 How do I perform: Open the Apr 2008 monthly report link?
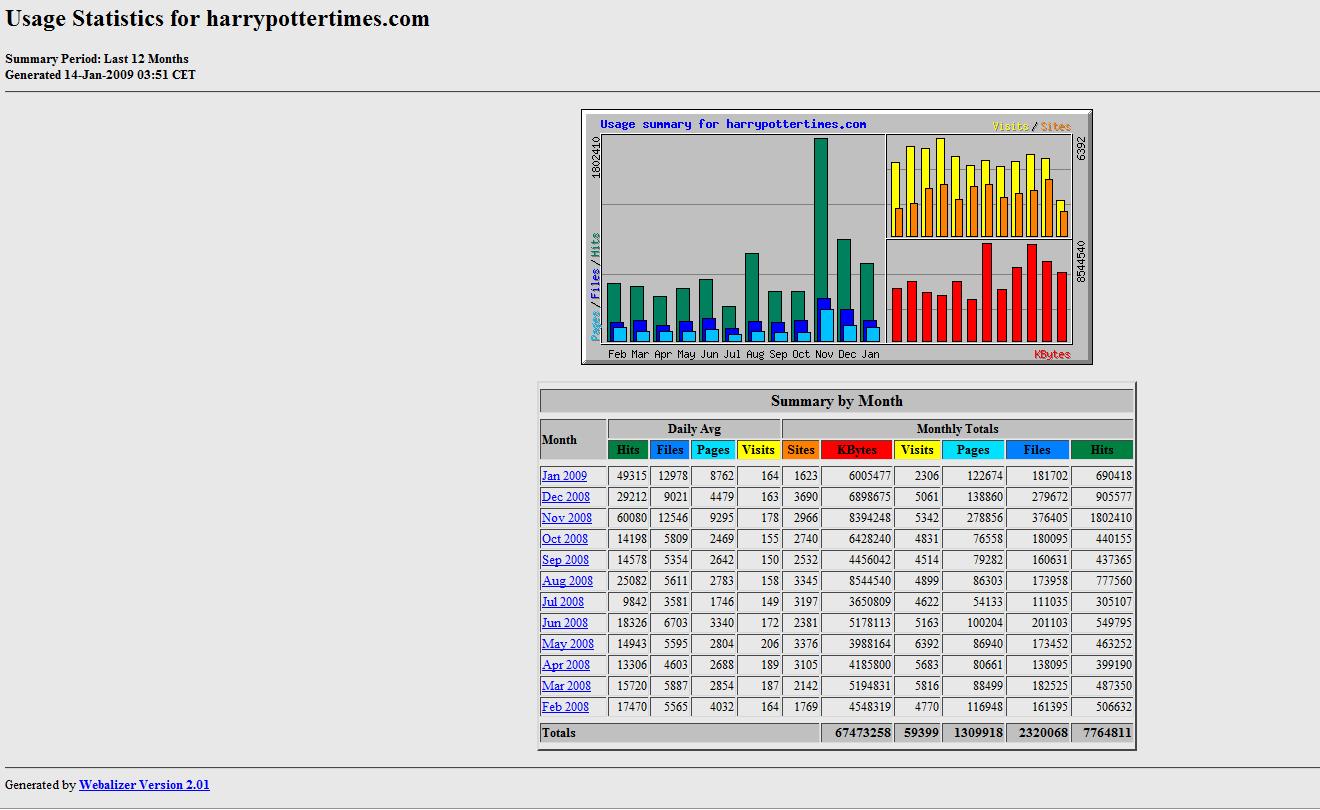tap(566, 665)
